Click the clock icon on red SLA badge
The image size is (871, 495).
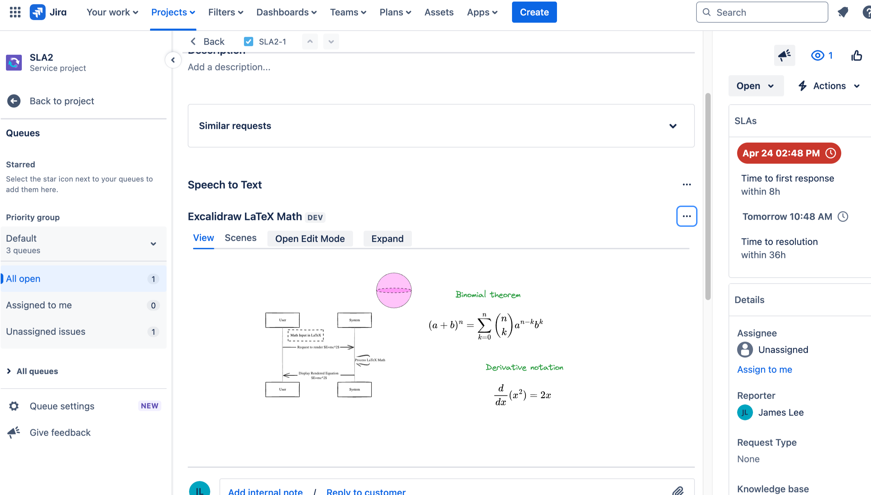(x=830, y=153)
